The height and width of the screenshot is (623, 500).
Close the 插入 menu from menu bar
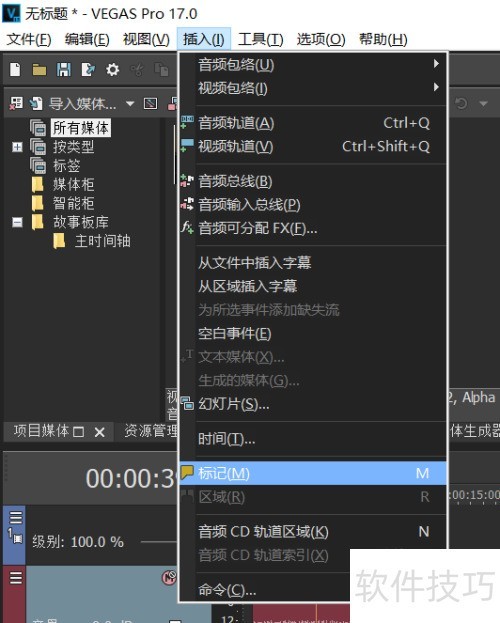point(203,39)
